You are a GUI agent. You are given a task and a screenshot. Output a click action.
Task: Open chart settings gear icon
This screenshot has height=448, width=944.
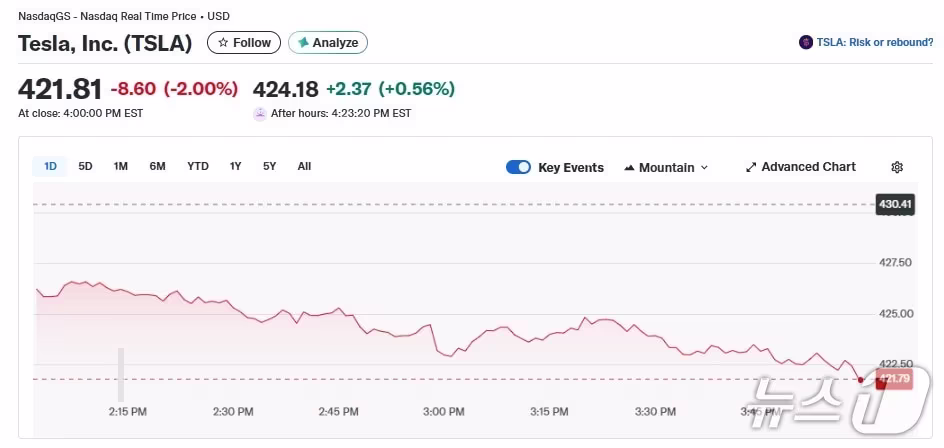[897, 167]
